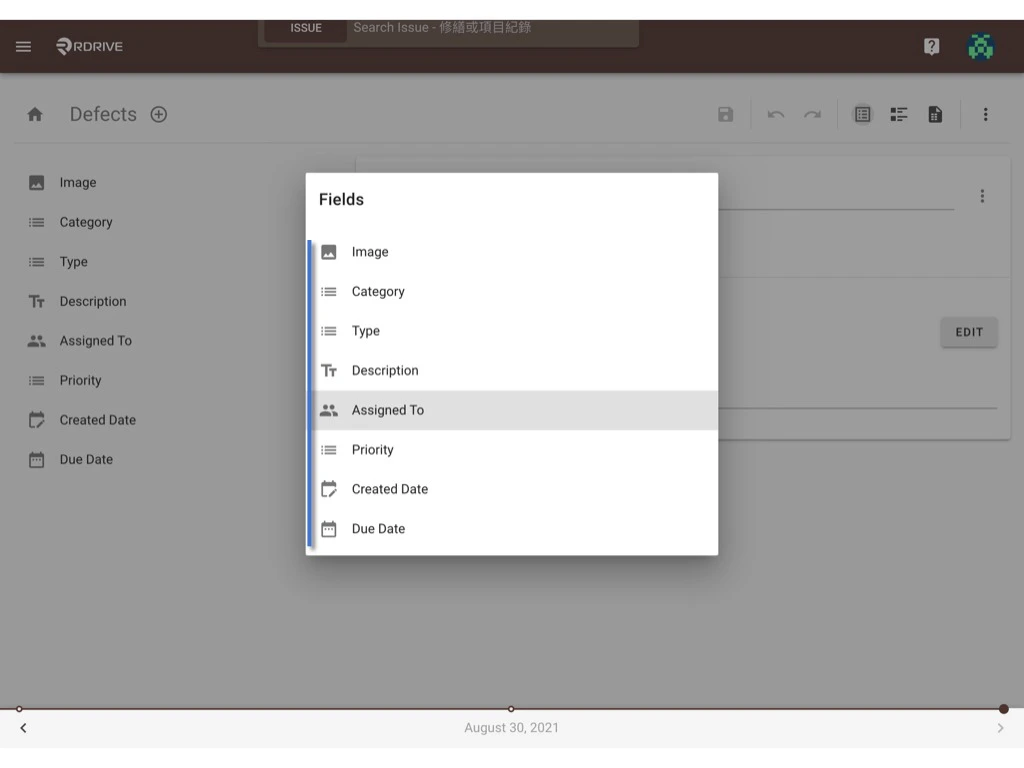The width and height of the screenshot is (1024, 768).
Task: Open the card options three-dot menu
Action: point(982,196)
